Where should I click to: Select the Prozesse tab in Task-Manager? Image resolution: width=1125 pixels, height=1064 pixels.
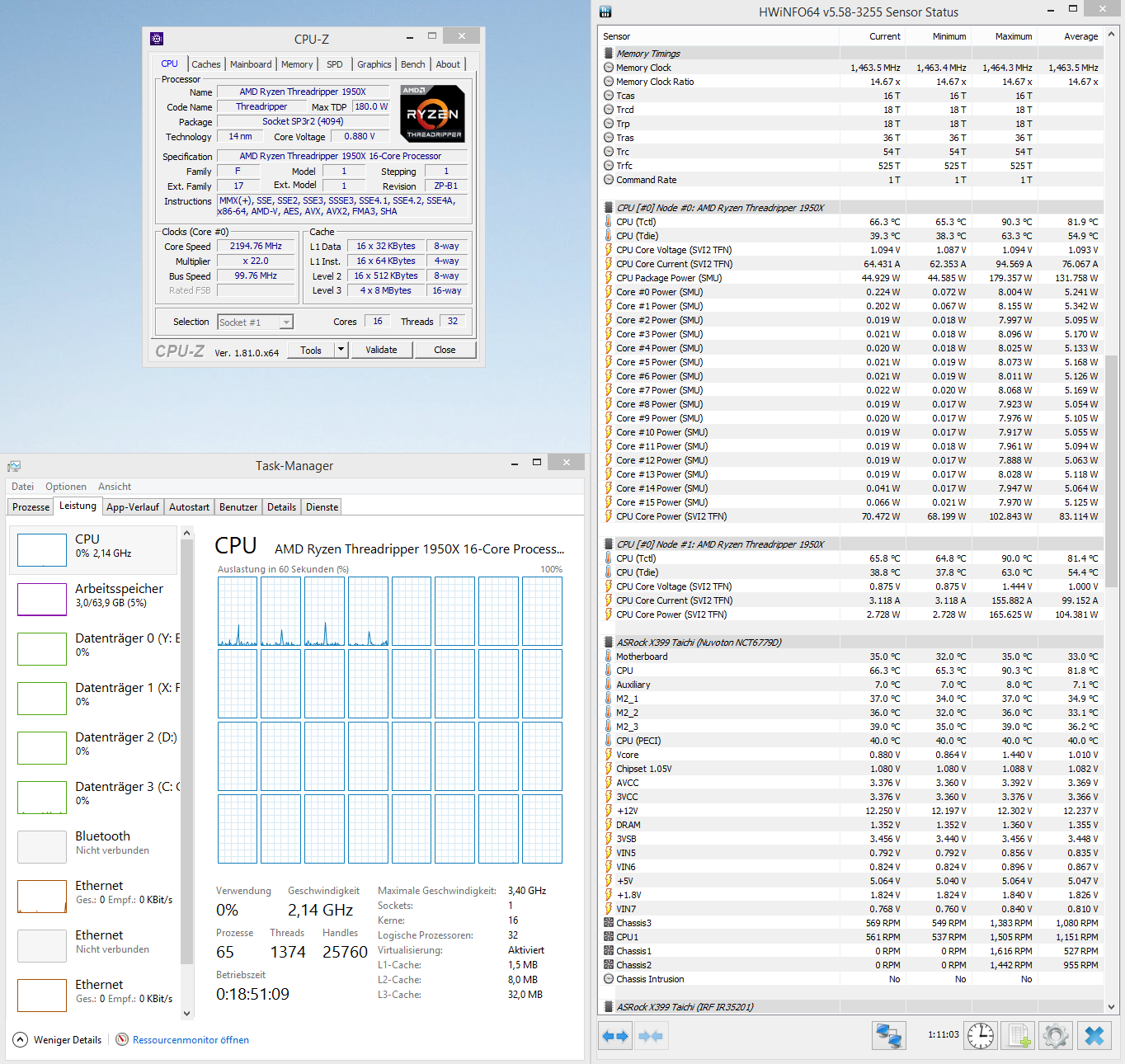click(31, 507)
